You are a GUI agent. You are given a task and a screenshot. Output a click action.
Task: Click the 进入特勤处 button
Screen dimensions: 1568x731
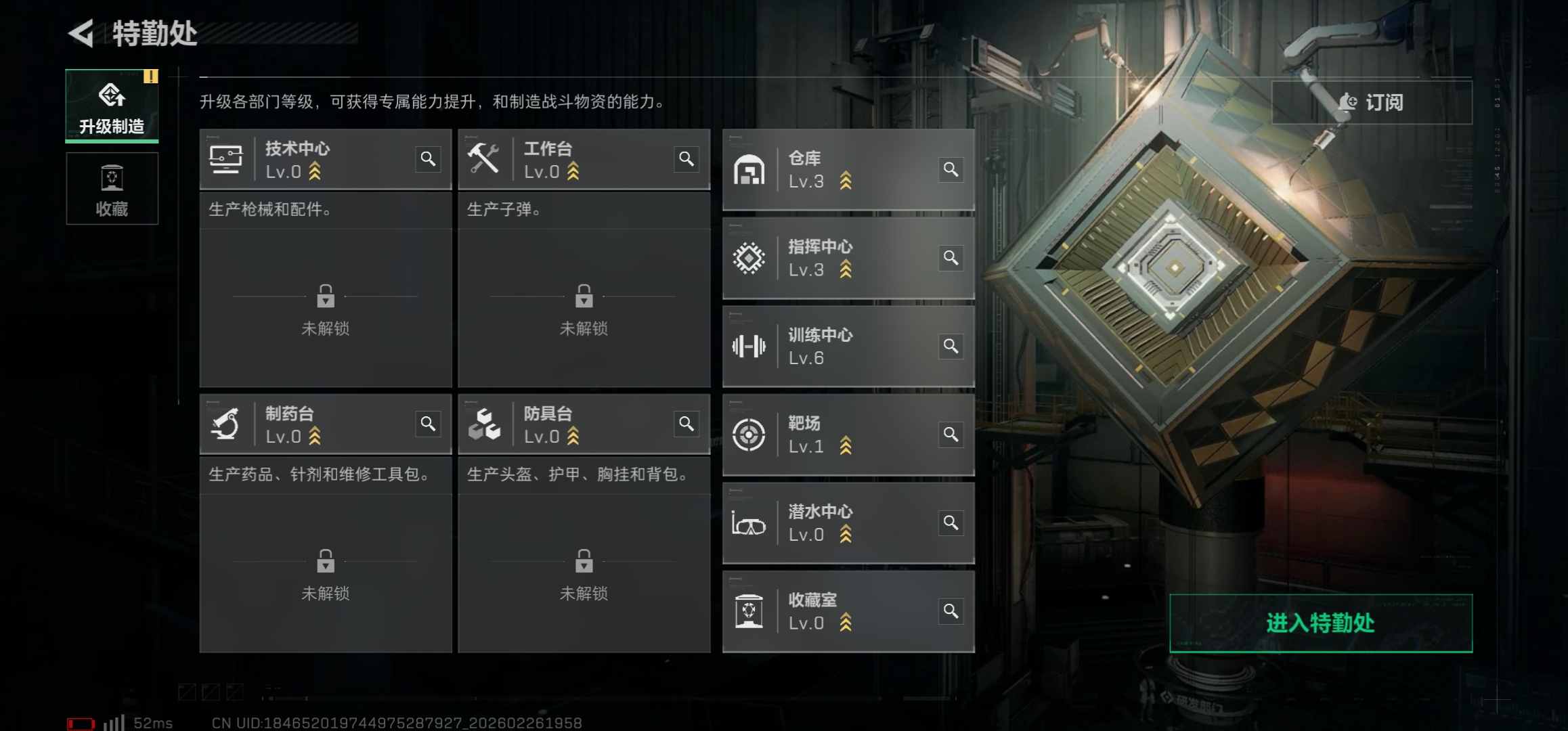click(x=1321, y=623)
